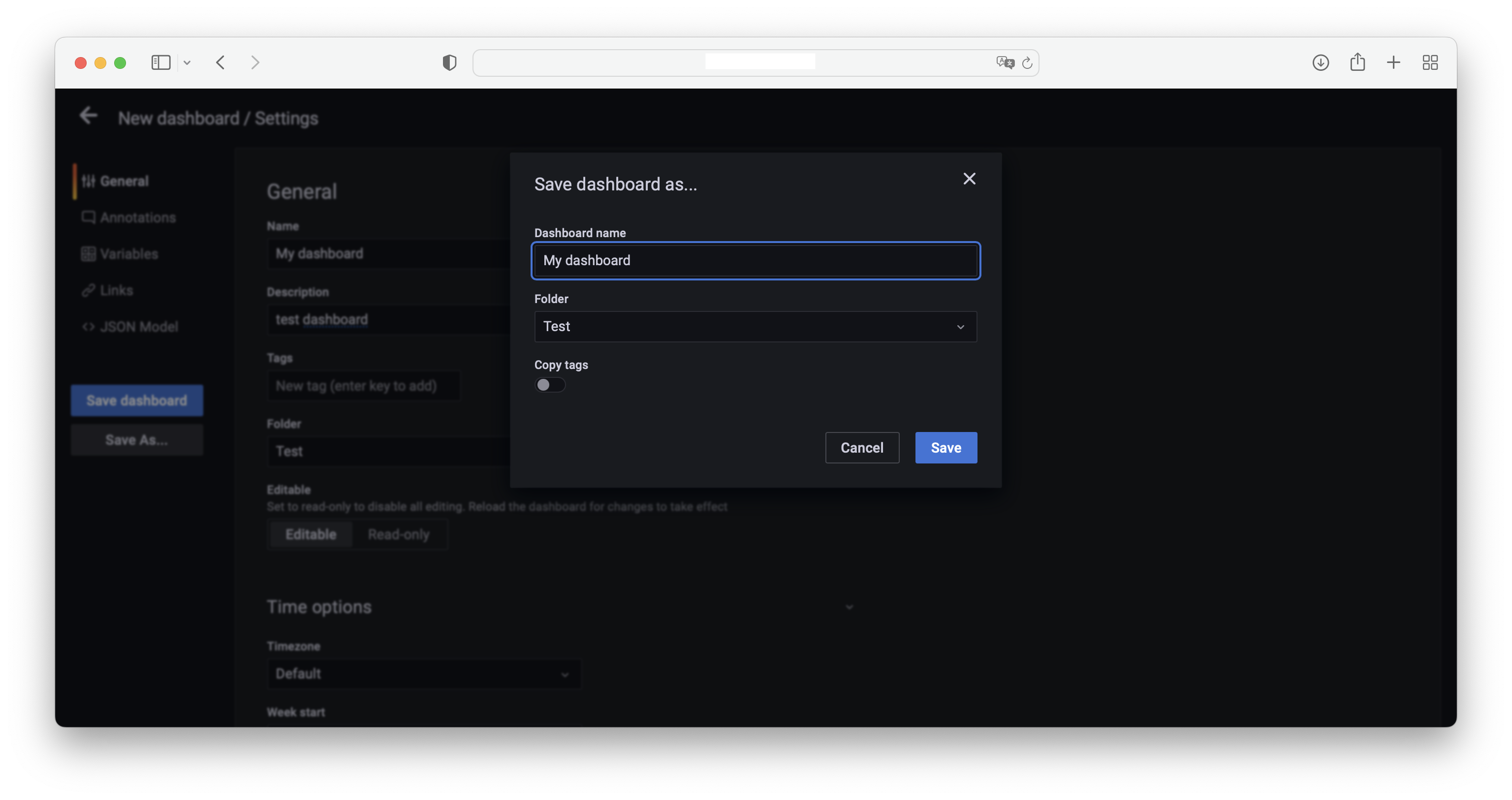Click the New tag input field
Image resolution: width=1512 pixels, height=800 pixels.
tap(364, 386)
